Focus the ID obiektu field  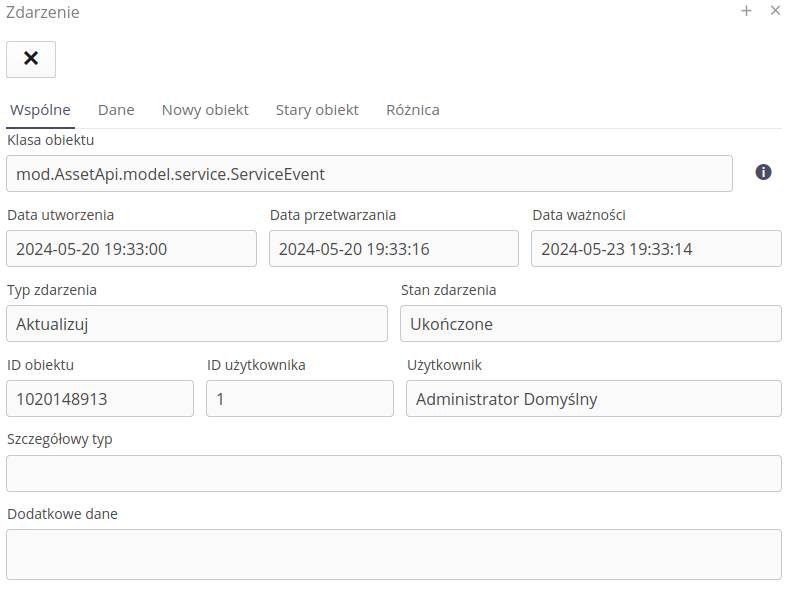pyautogui.click(x=100, y=399)
